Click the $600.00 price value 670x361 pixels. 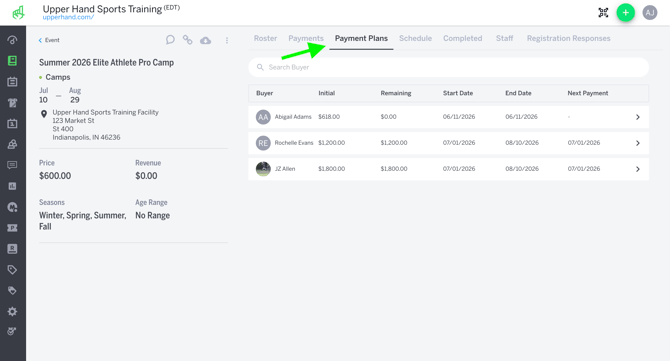pyautogui.click(x=55, y=176)
